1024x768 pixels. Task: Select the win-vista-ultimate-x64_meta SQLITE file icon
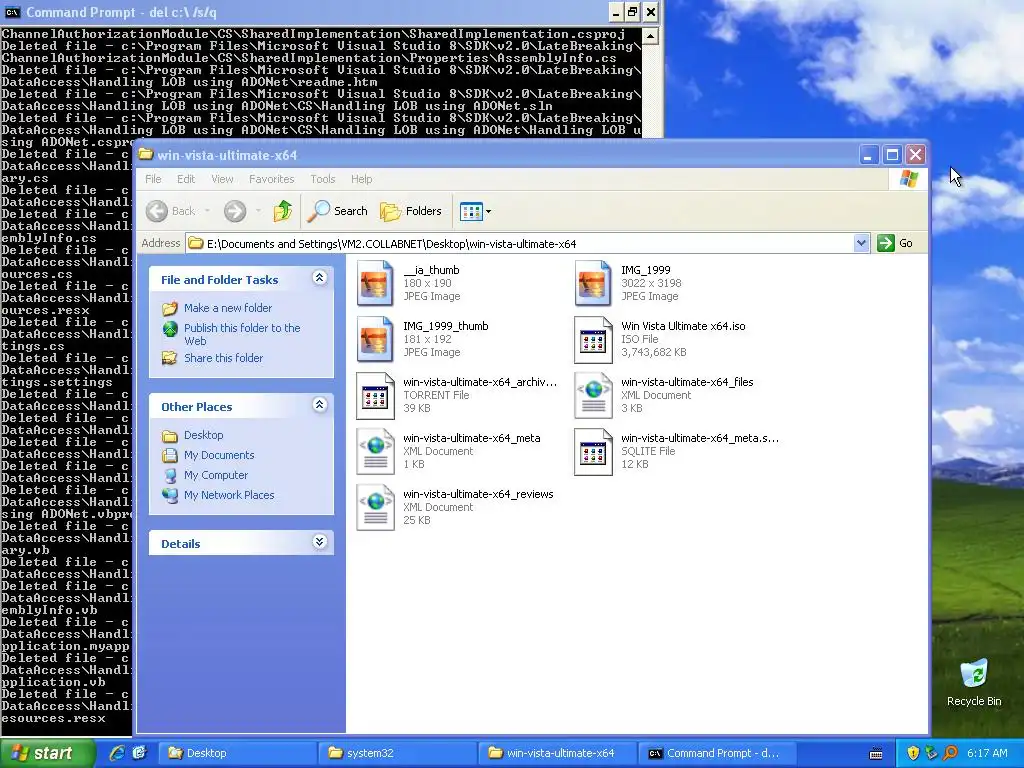pos(593,452)
